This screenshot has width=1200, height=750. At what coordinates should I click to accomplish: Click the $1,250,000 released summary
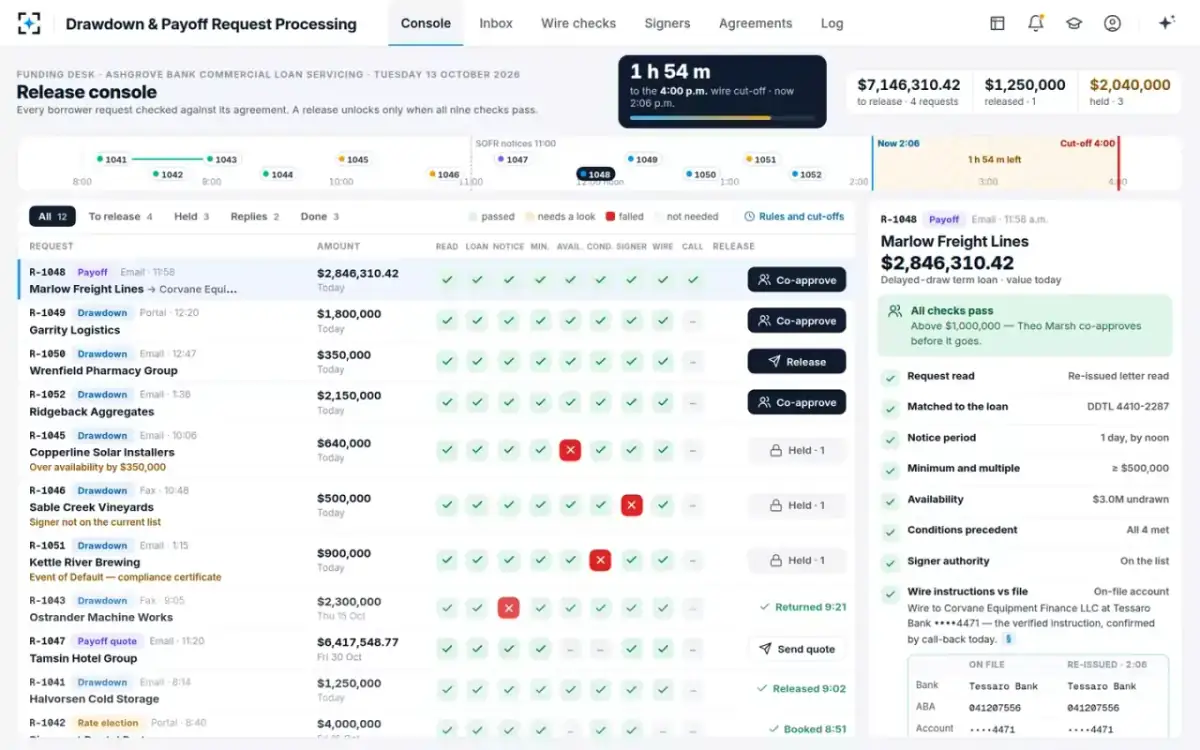[x=1024, y=91]
